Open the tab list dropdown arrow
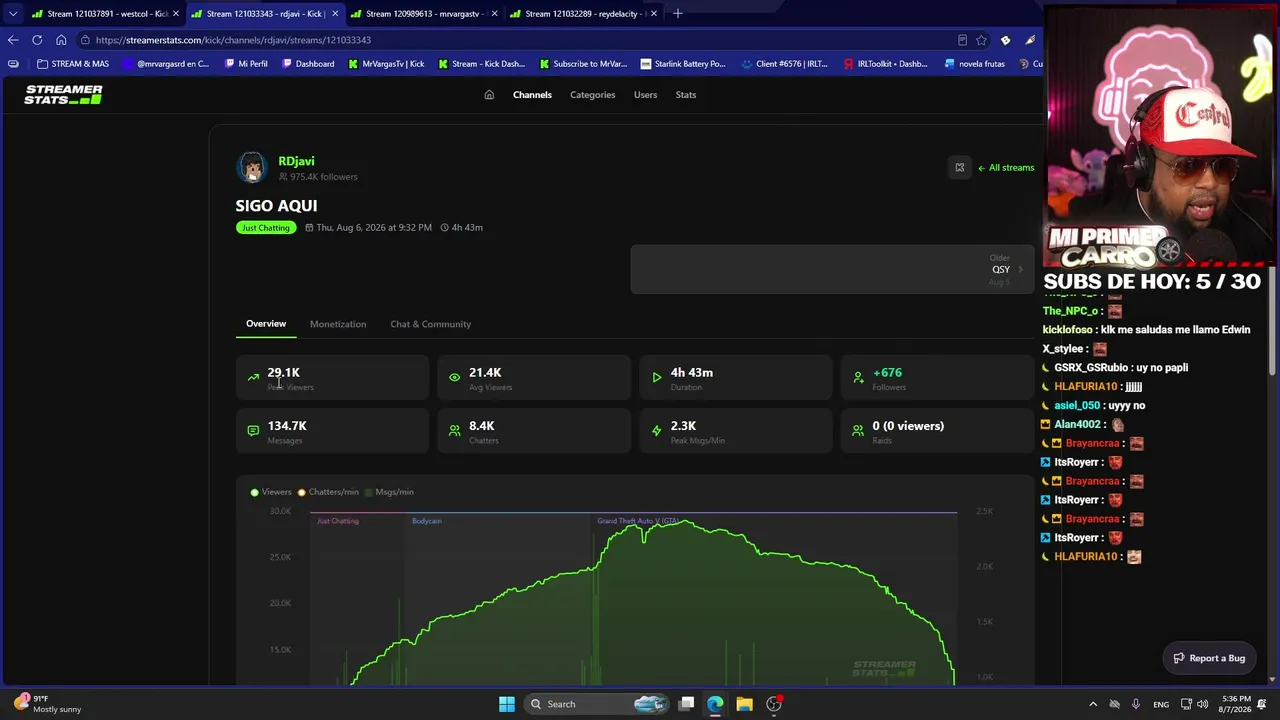The width and height of the screenshot is (1280, 720). coord(13,14)
